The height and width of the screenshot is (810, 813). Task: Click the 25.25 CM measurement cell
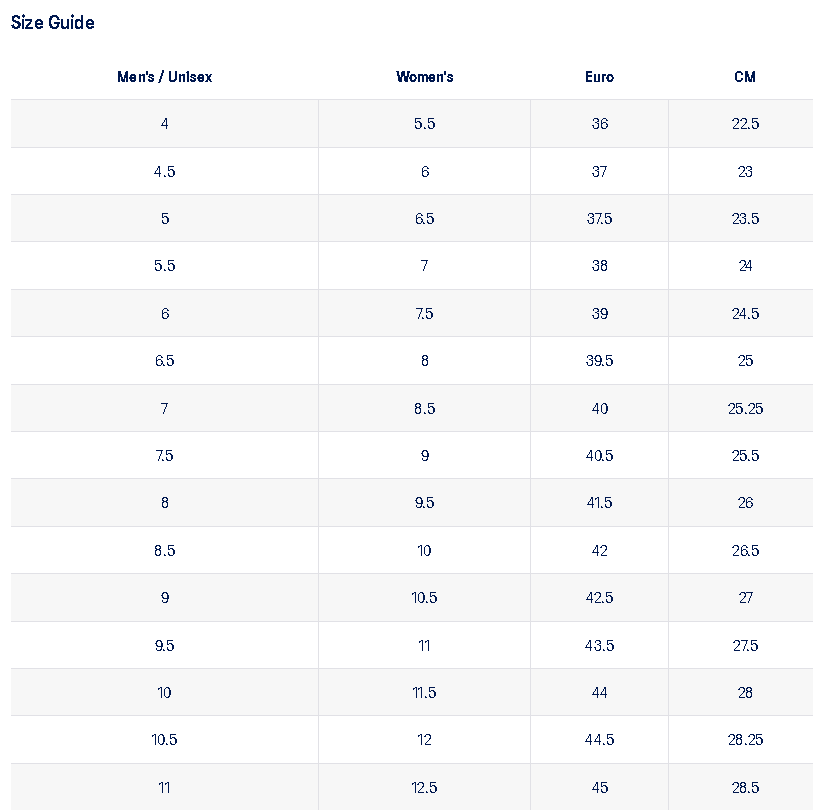coord(745,408)
